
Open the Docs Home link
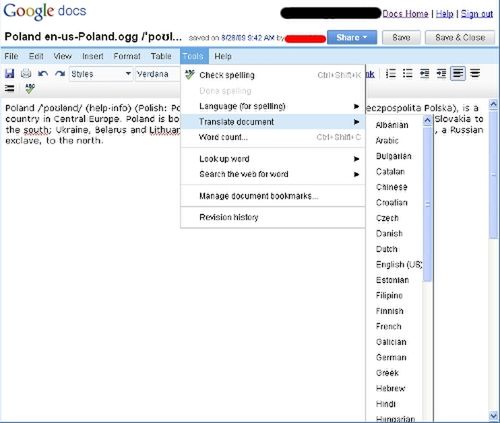pyautogui.click(x=405, y=14)
